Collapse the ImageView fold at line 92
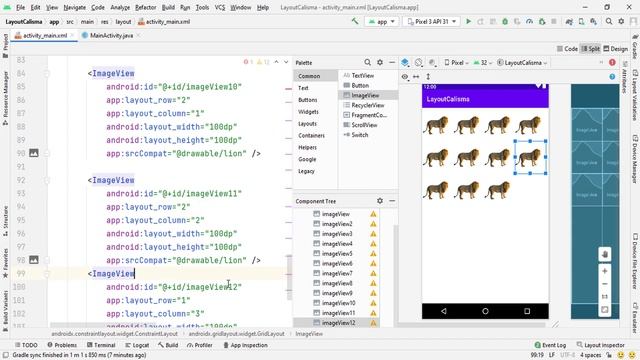The width and height of the screenshot is (640, 360). (x=47, y=180)
